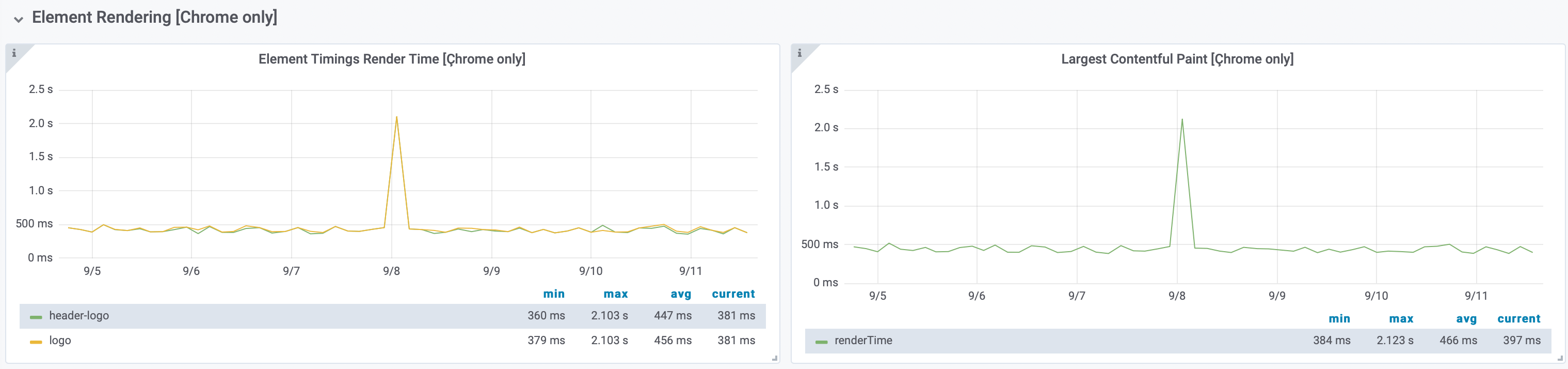Viewport: 1568px width, 369px height.
Task: Open Largest Contentful Paint panel title menu
Action: (x=1177, y=59)
